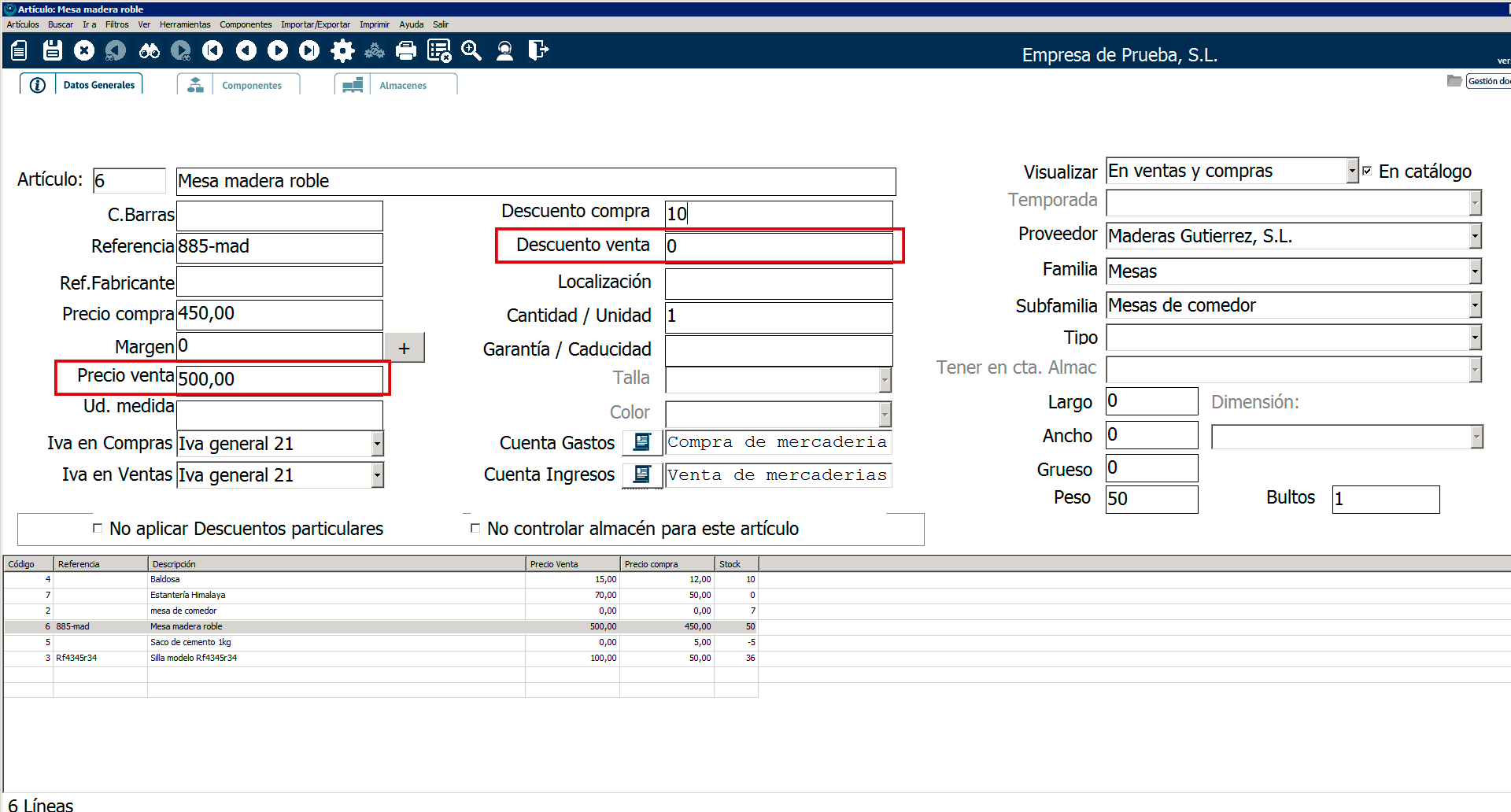Click the Precio venta input field

(x=279, y=379)
